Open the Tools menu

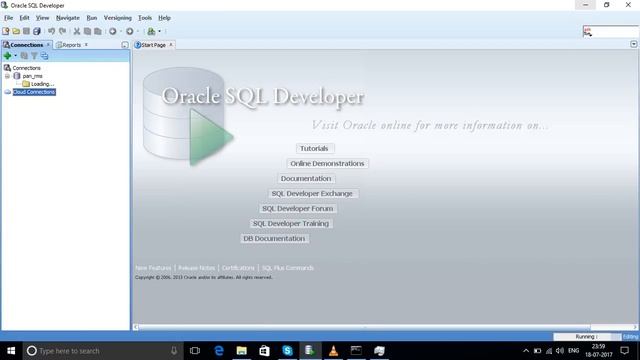(x=145, y=18)
